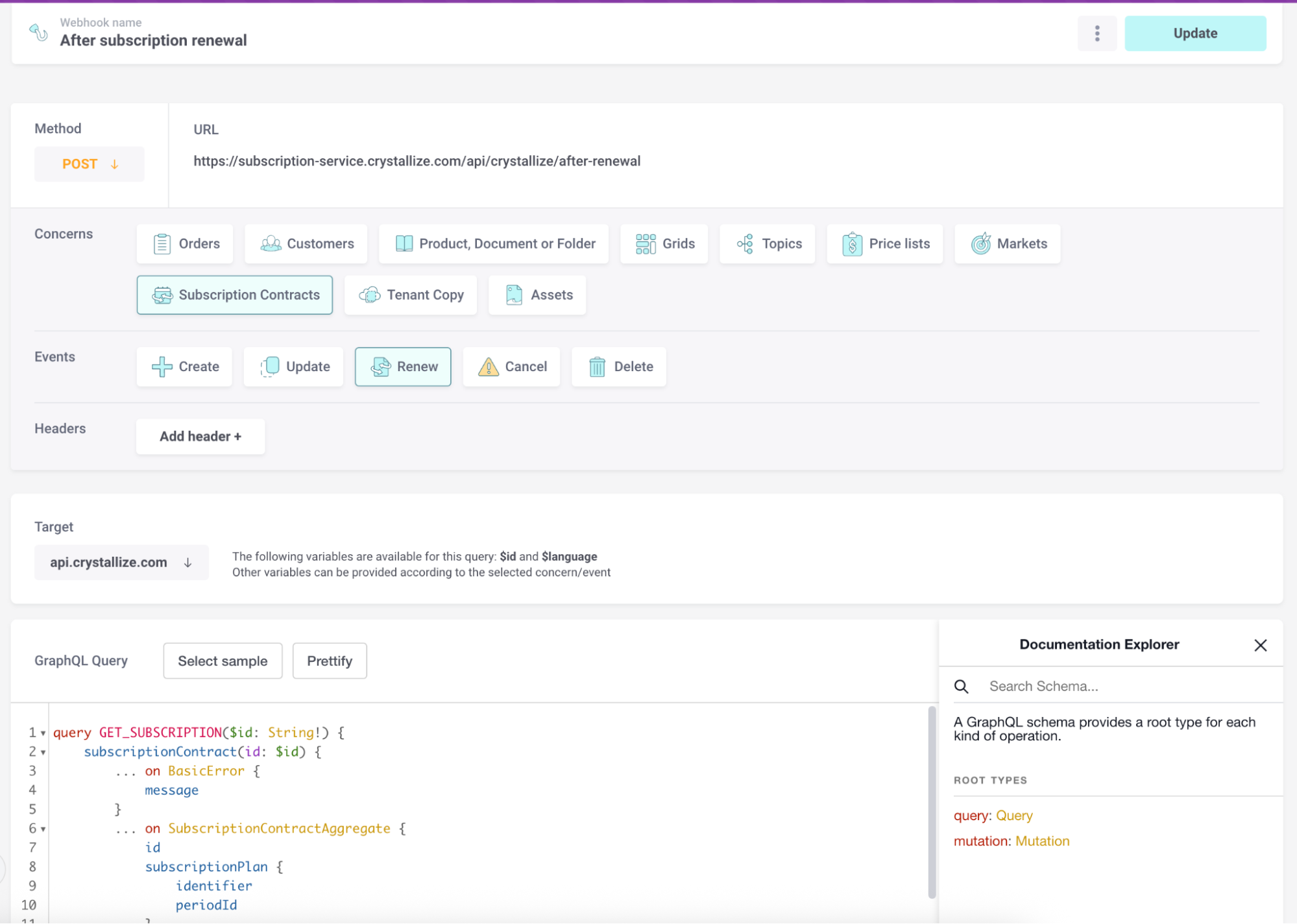Toggle the Price lists concern
1297x924 pixels.
pos(884,243)
